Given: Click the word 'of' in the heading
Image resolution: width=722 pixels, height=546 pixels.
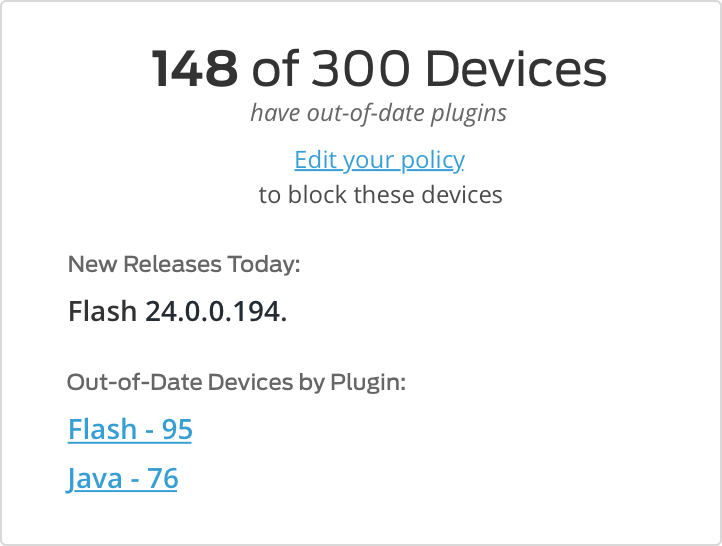Looking at the screenshot, I should tap(276, 71).
